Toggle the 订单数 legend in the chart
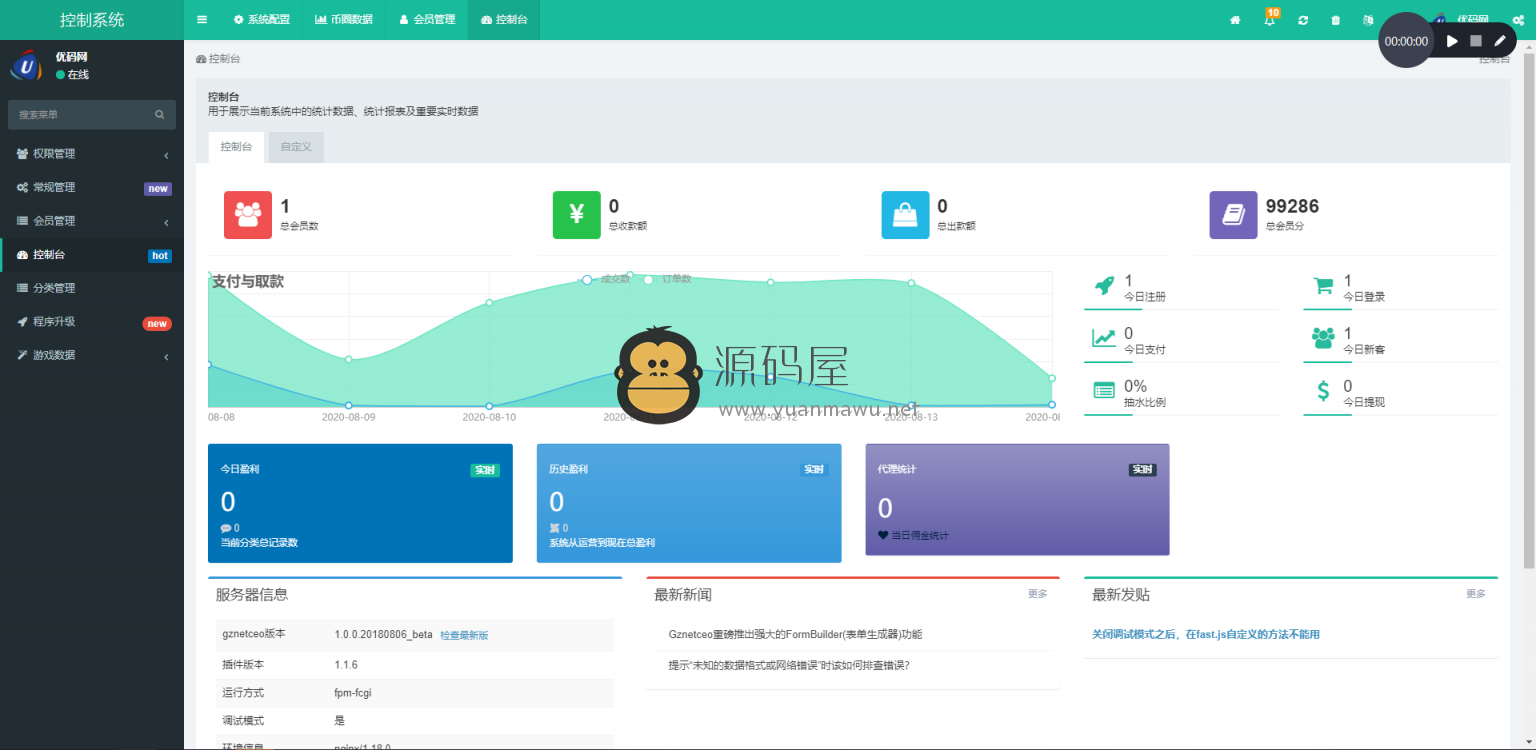Viewport: 1536px width, 750px height. (668, 279)
